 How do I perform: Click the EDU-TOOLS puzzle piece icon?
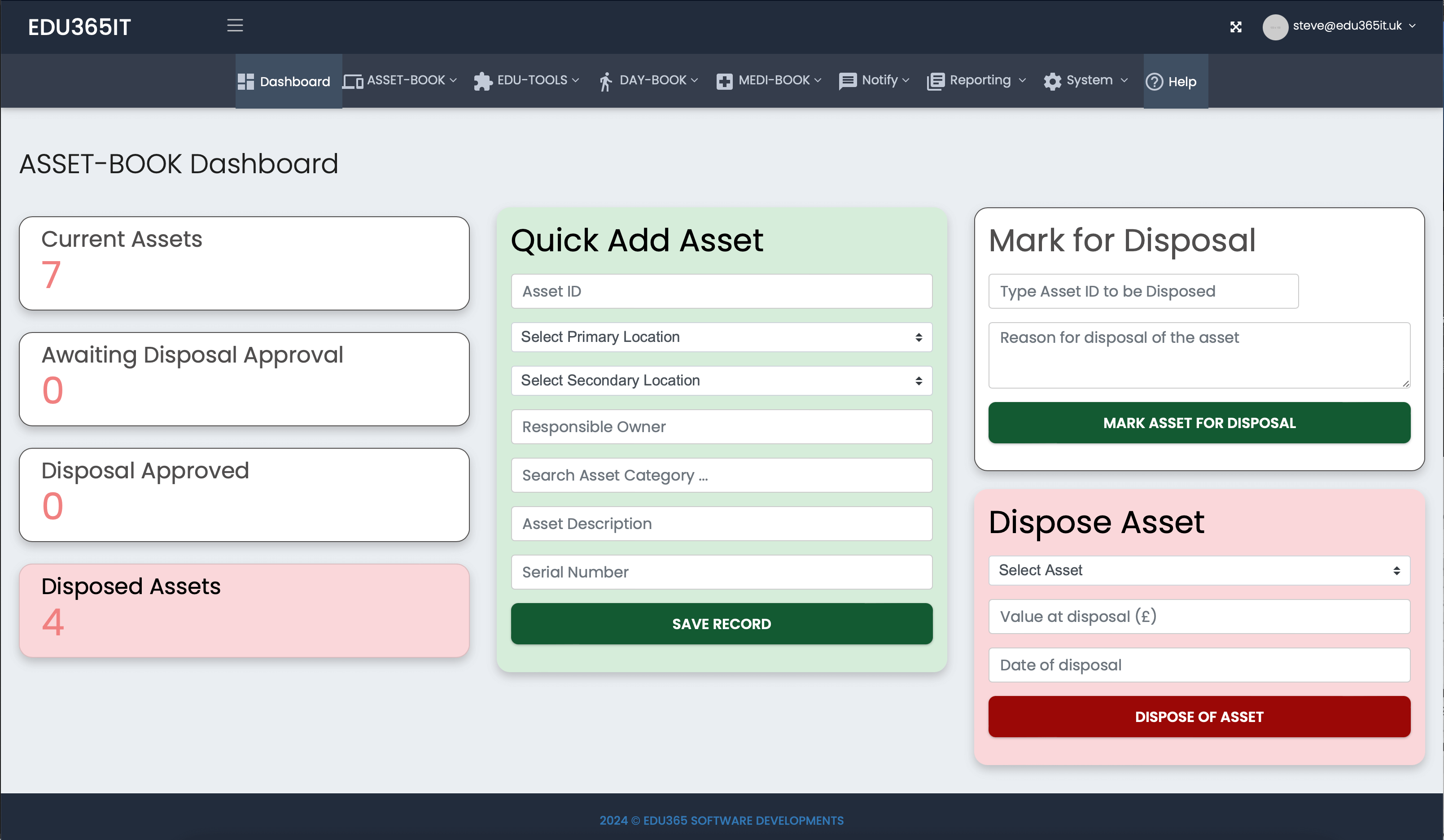pyautogui.click(x=482, y=81)
